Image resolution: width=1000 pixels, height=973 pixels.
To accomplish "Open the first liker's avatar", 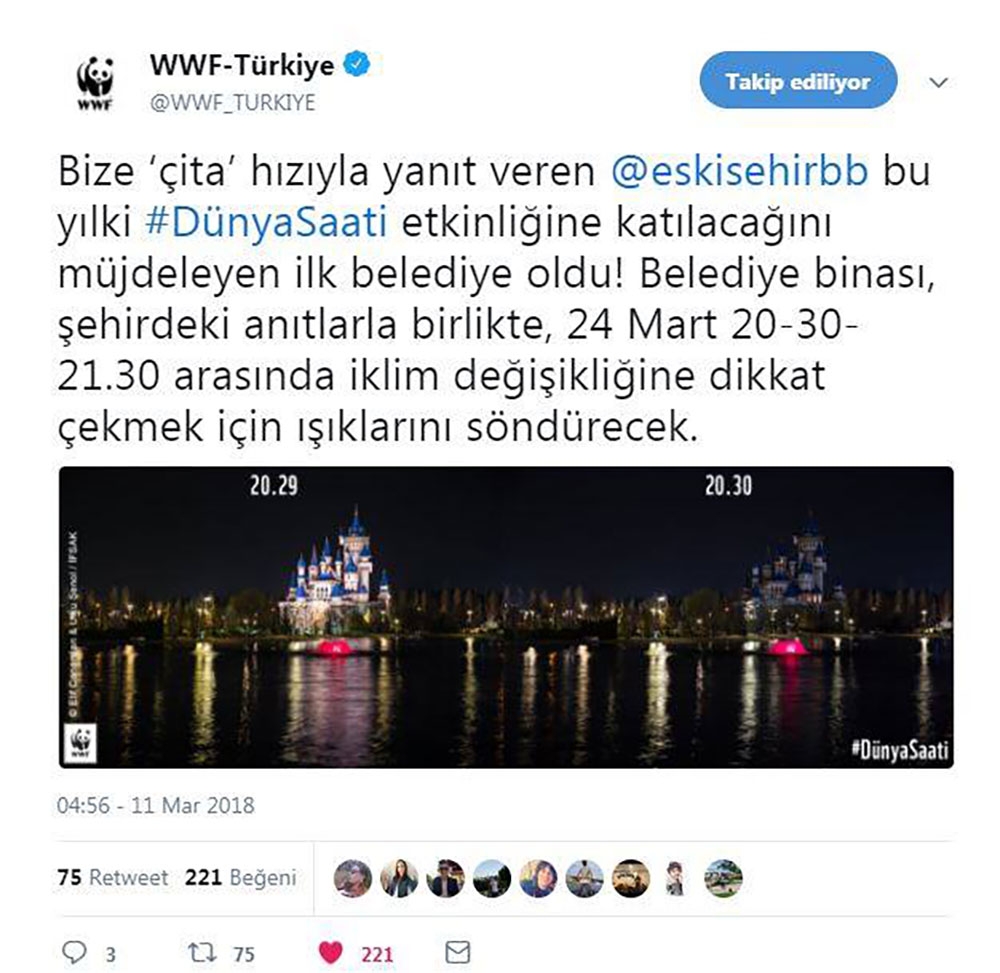I will [x=353, y=879].
